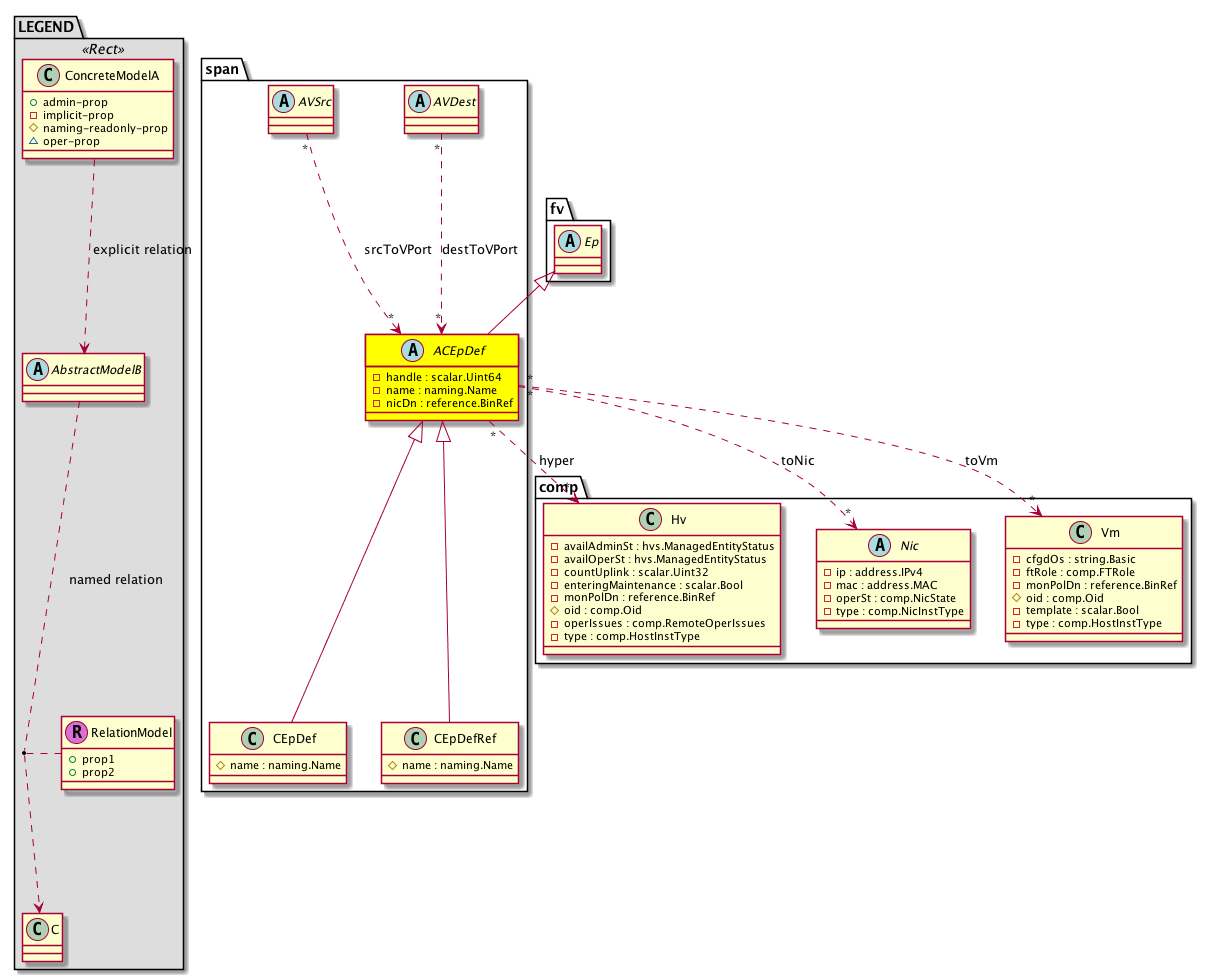The width and height of the screenshot is (1212, 980).
Task: Click the nicDn property in ACEpDef
Action: 442,403
